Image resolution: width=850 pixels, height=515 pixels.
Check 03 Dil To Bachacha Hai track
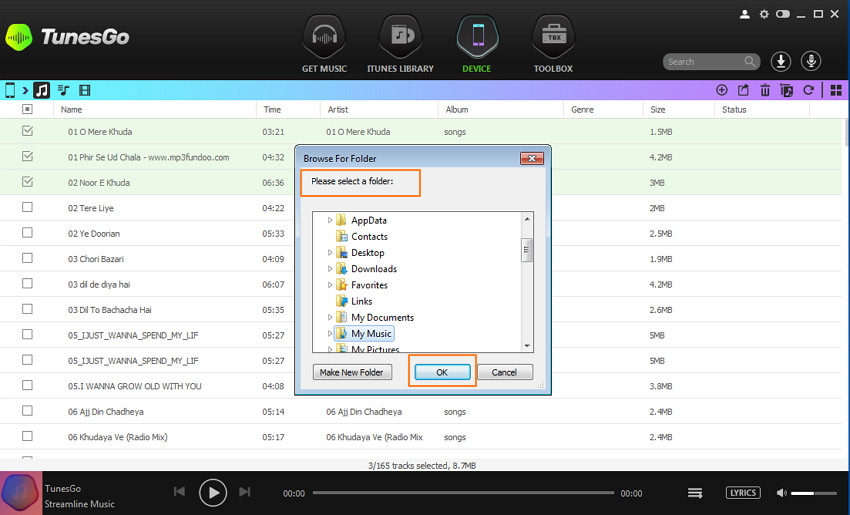[27, 309]
